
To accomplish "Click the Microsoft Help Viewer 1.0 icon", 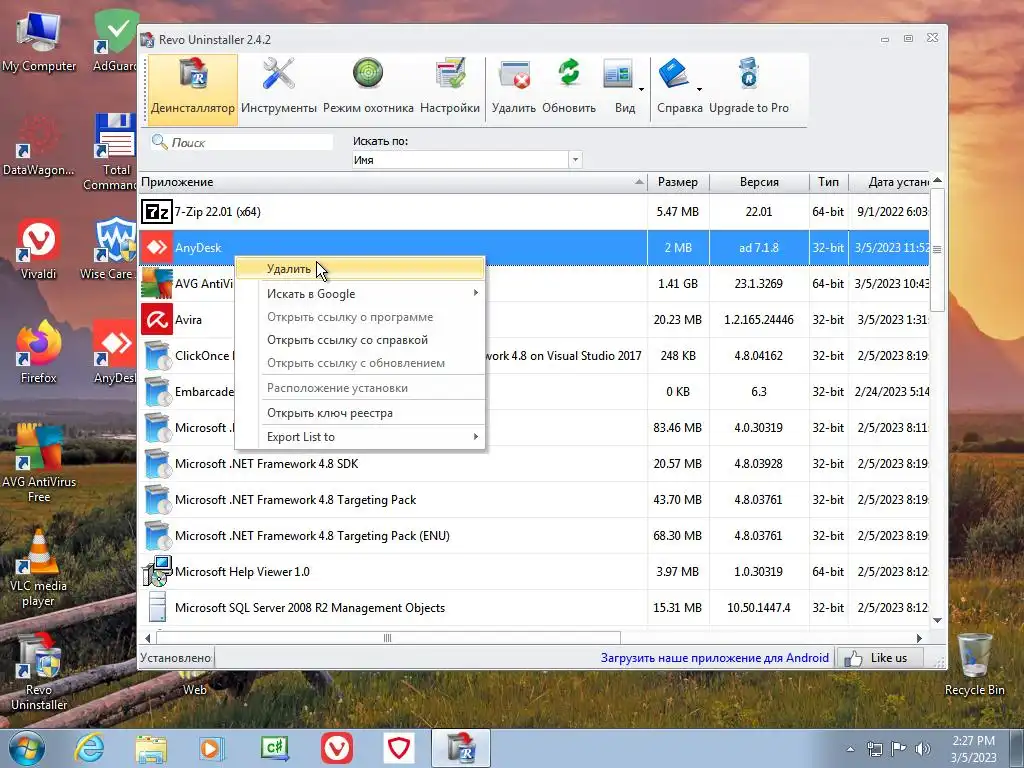I will click(157, 571).
